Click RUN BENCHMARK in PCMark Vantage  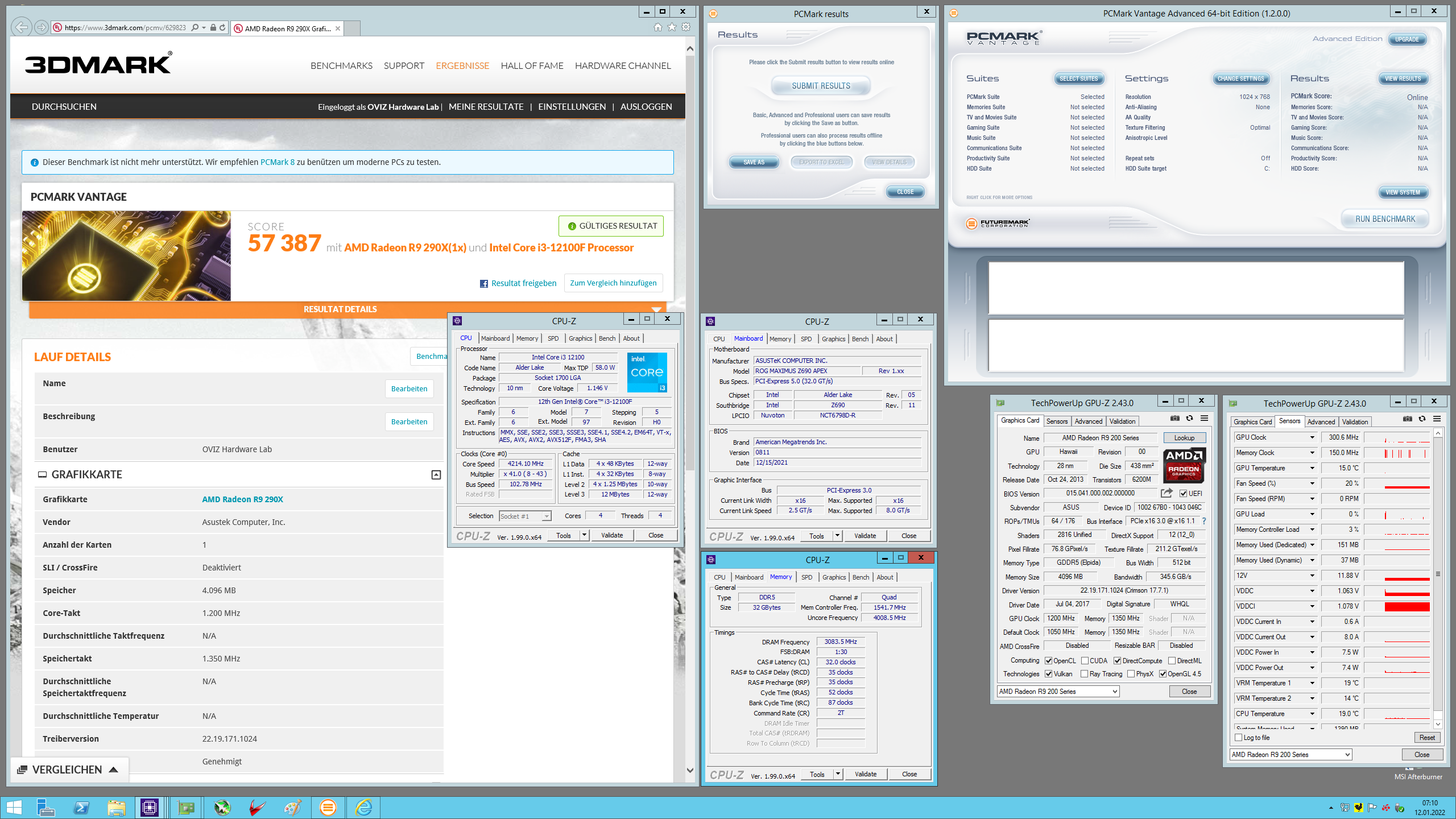pos(1385,219)
